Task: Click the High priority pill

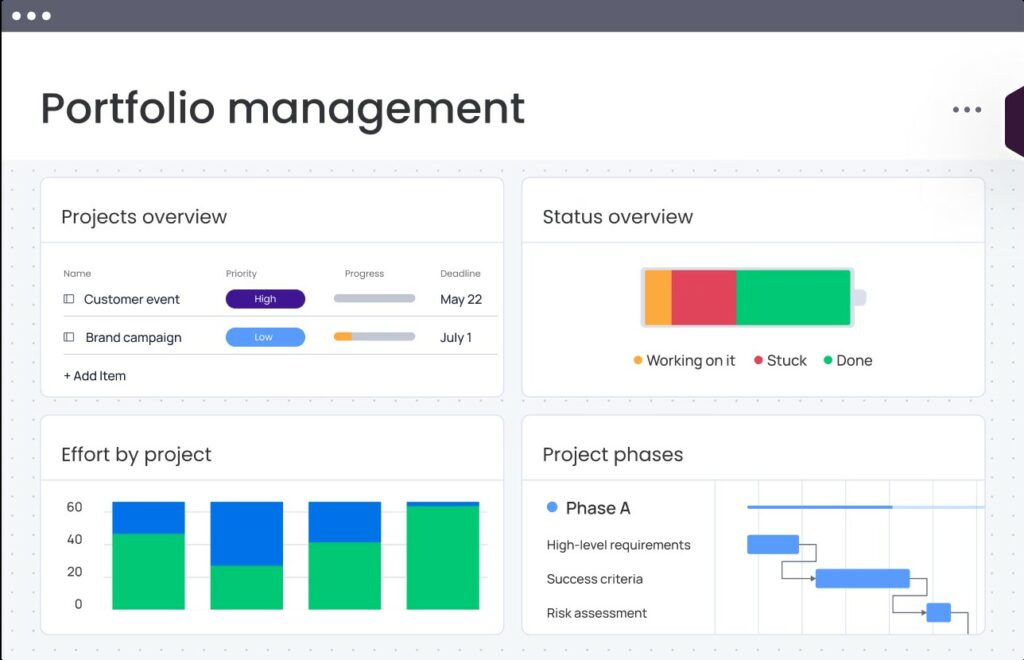Action: [x=265, y=299]
